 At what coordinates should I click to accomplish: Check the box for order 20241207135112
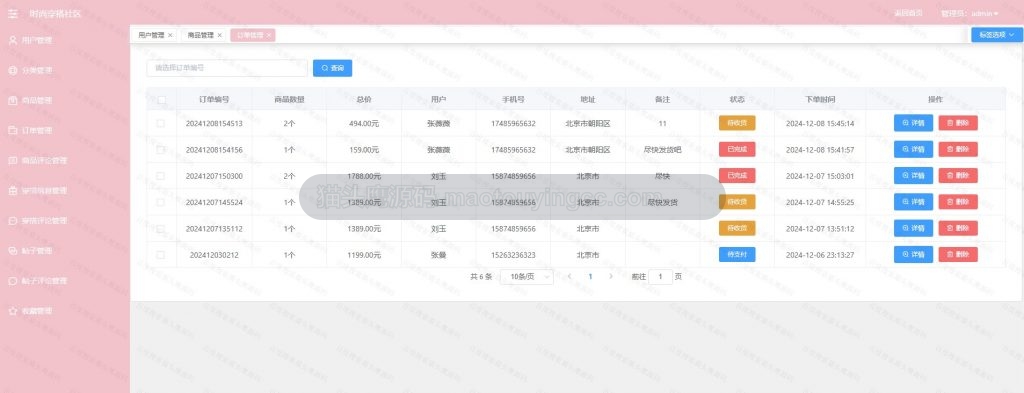point(161,228)
